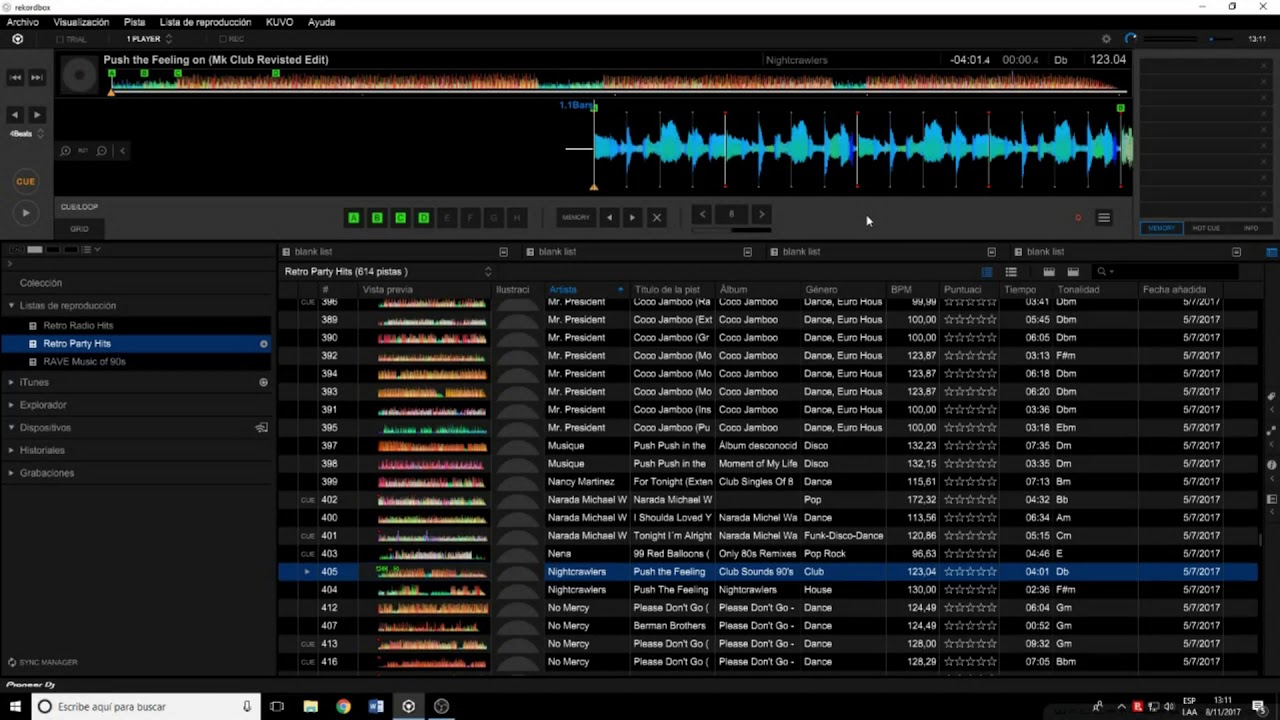Viewport: 1280px width, 720px height.
Task: Open Windows Start menu
Action: [x=15, y=706]
